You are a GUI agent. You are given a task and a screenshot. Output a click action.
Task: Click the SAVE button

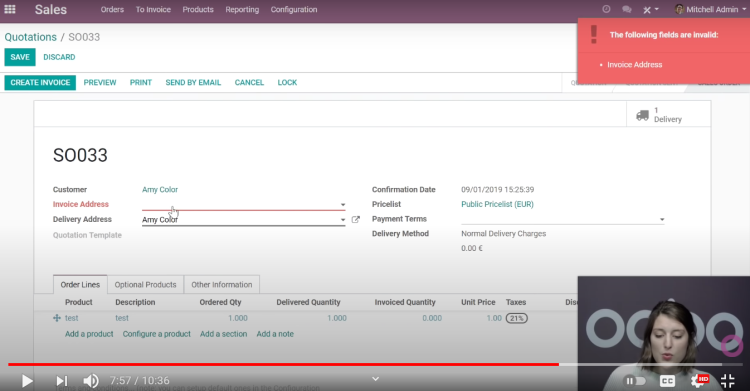tap(20, 57)
